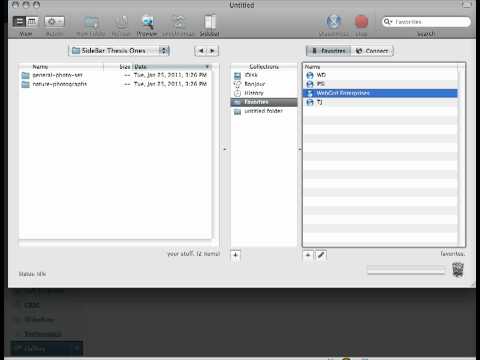Edit selected favorite with pencil icon
The image size is (480, 360).
click(321, 255)
